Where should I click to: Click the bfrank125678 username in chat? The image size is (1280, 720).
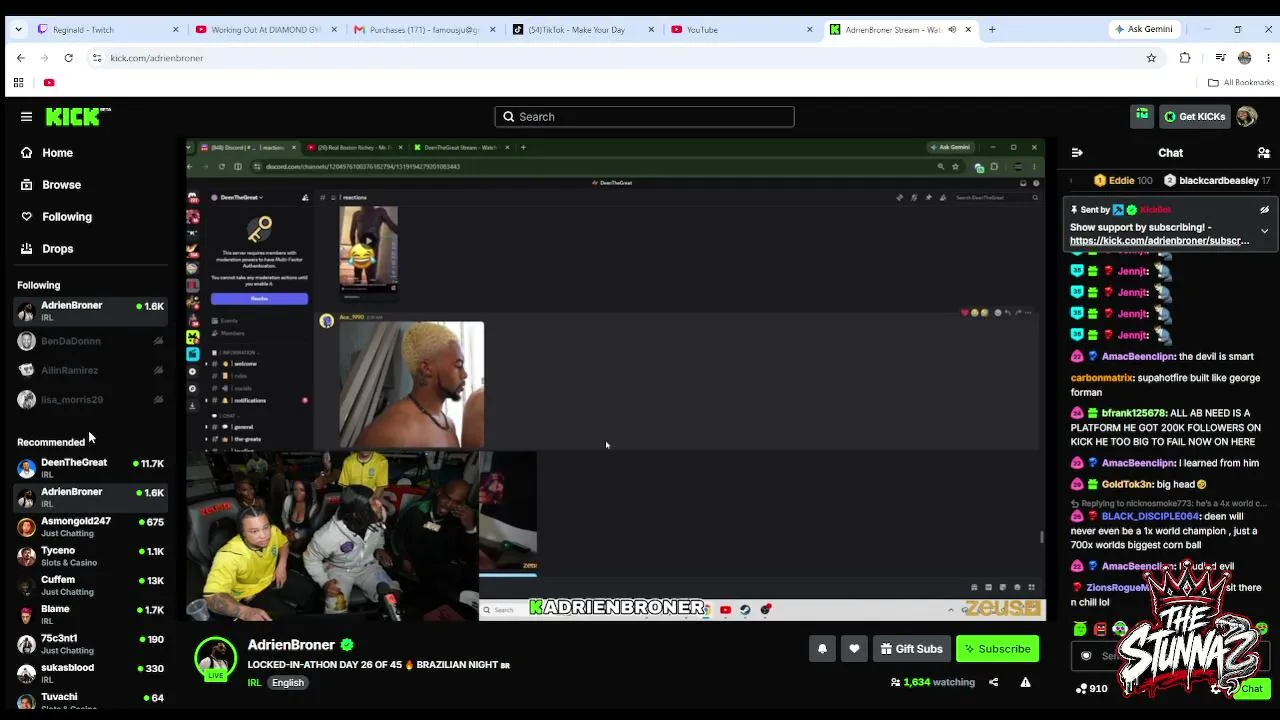click(x=1134, y=413)
